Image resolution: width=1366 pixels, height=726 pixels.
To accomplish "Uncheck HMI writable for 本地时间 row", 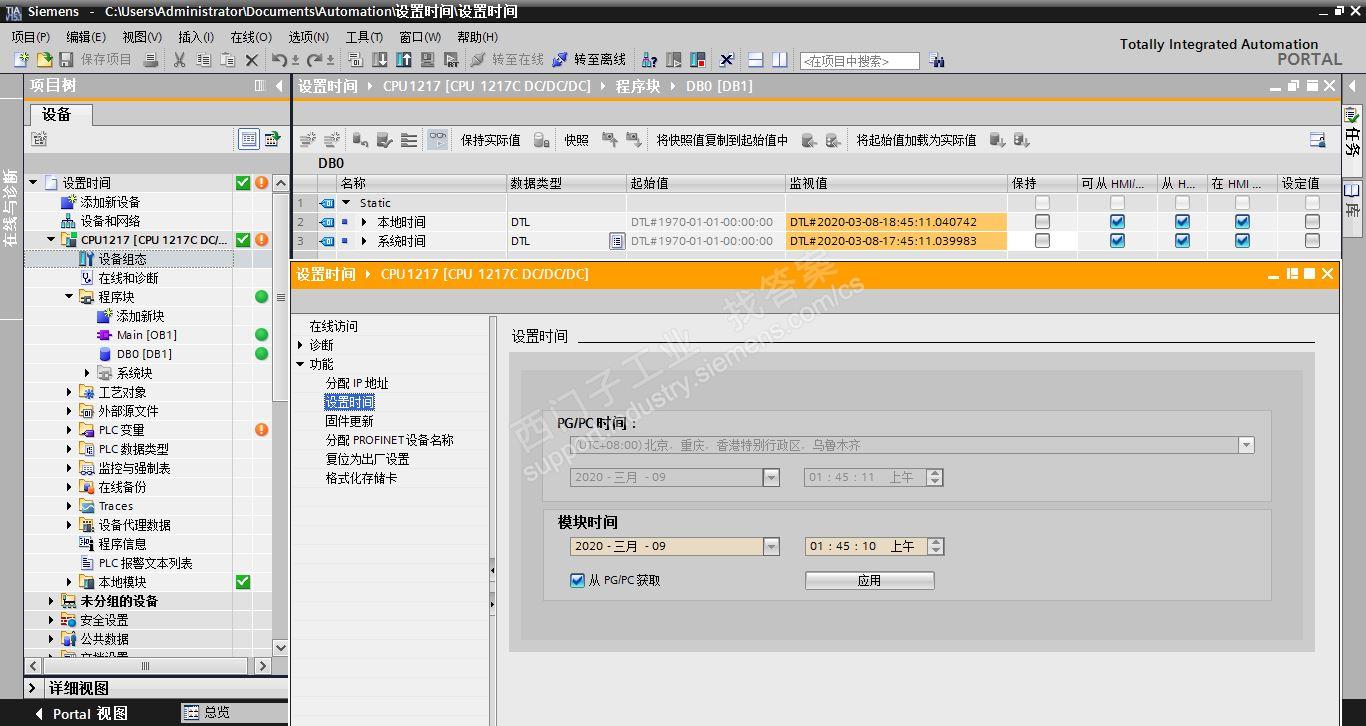I will (1182, 222).
